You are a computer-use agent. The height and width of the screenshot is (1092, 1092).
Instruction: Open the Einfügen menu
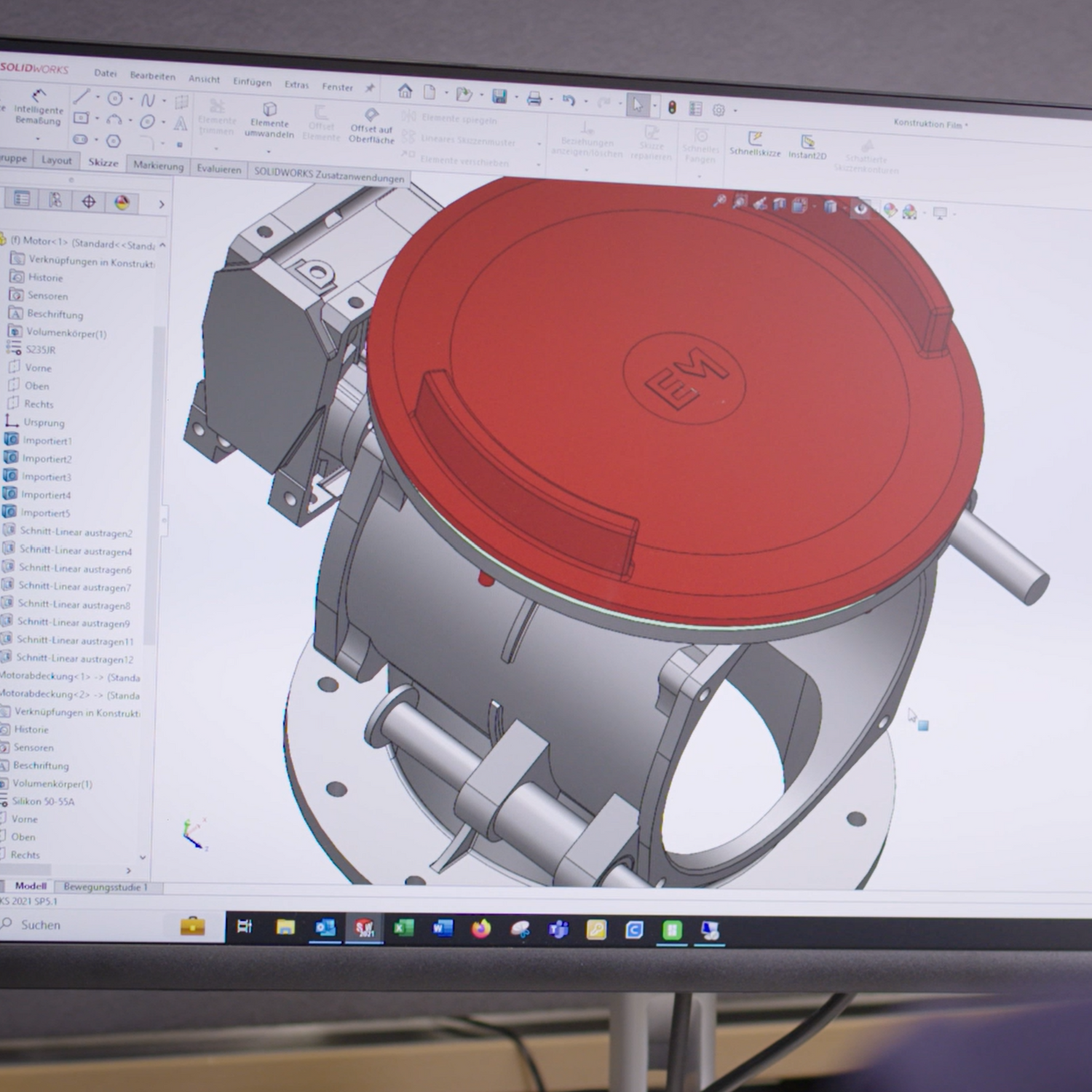(x=252, y=82)
